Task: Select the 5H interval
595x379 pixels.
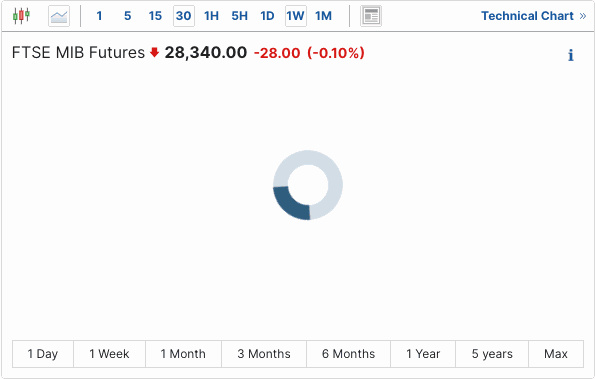Action: click(x=239, y=16)
